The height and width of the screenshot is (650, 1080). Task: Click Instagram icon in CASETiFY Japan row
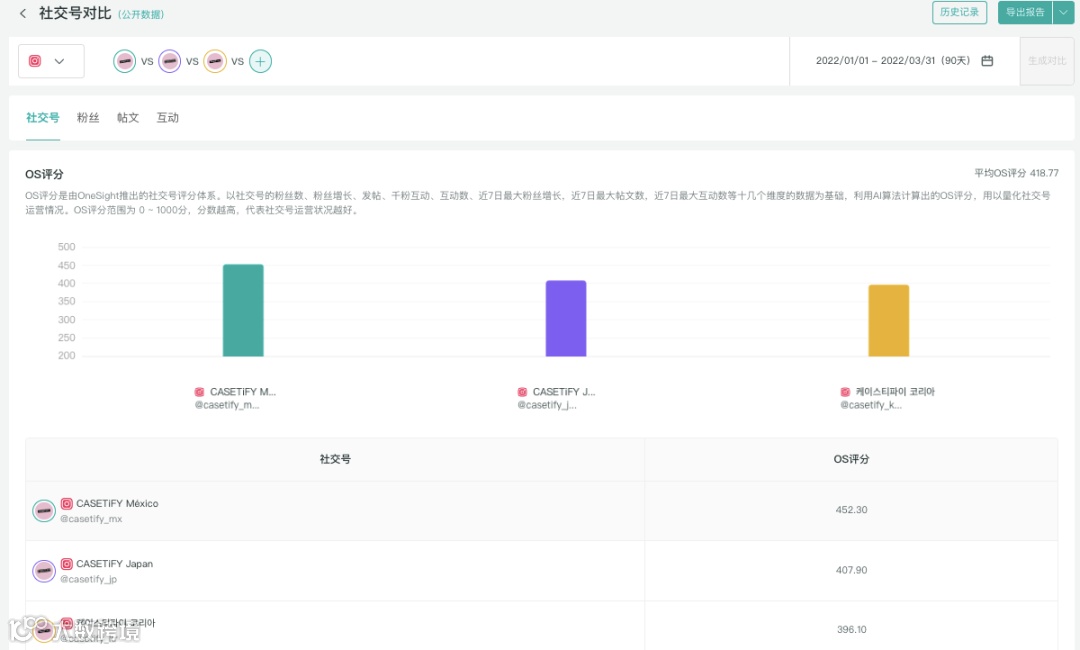click(67, 564)
